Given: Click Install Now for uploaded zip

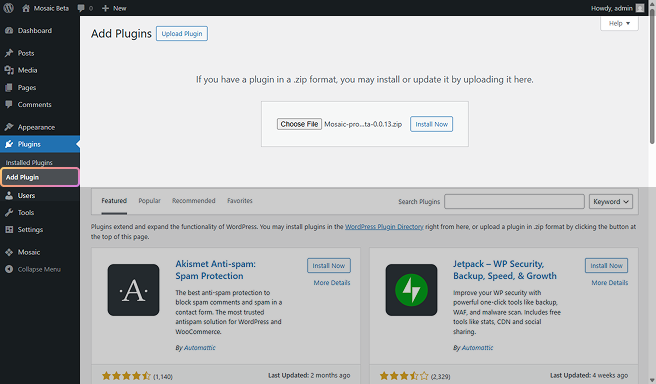Looking at the screenshot, I should pyautogui.click(x=431, y=124).
